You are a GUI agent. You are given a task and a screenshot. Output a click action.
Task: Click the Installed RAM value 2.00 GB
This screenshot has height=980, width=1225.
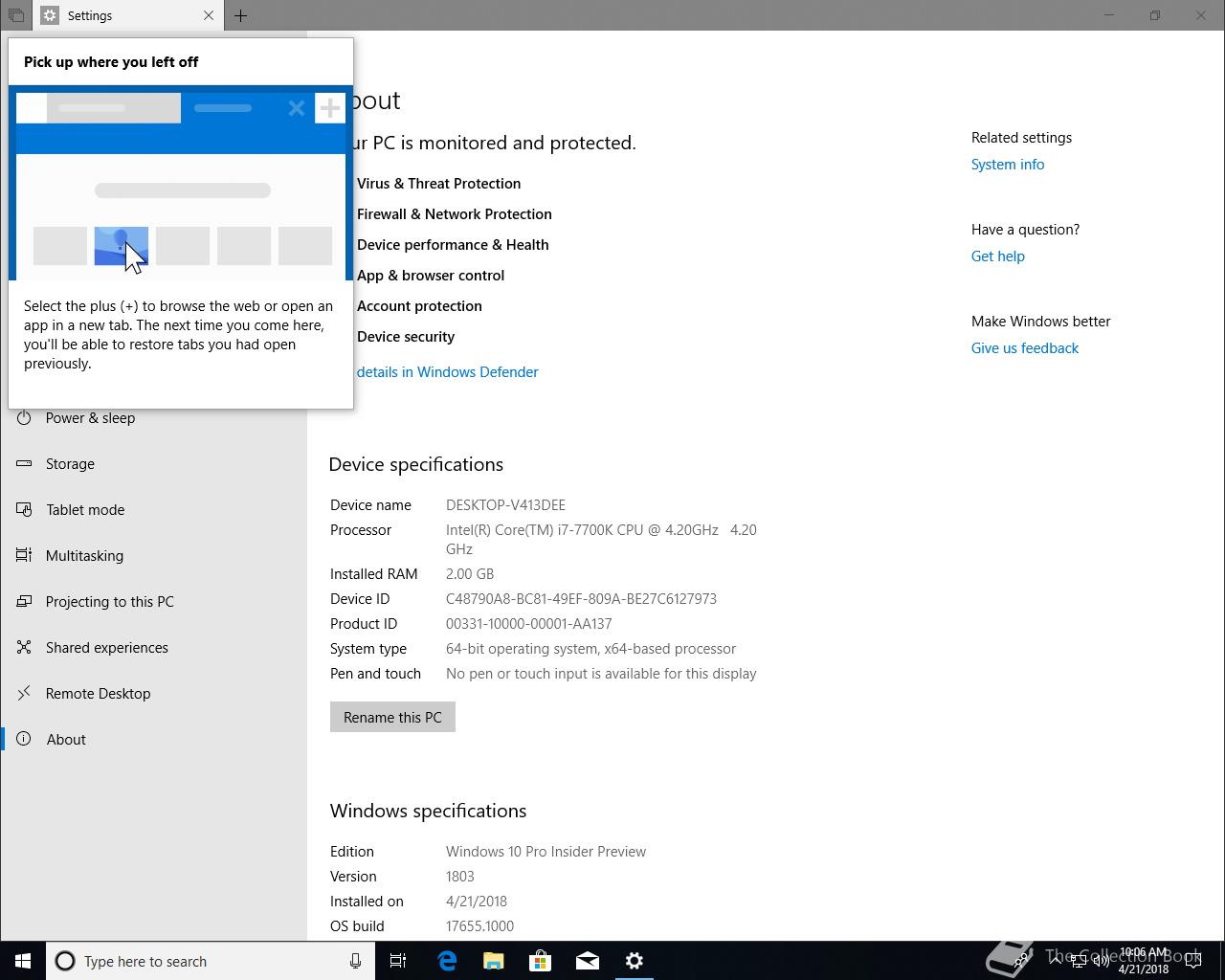pyautogui.click(x=470, y=574)
